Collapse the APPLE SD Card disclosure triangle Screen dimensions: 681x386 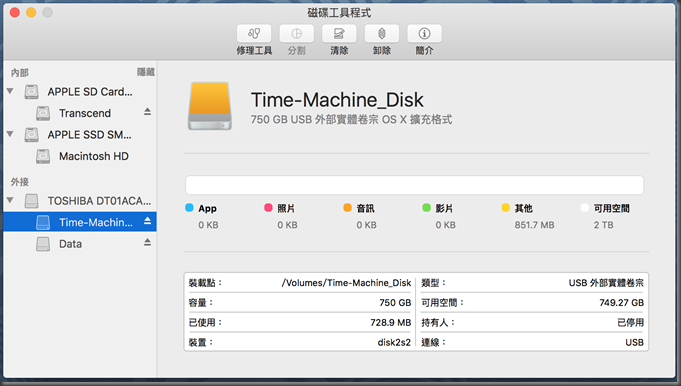tap(10, 91)
